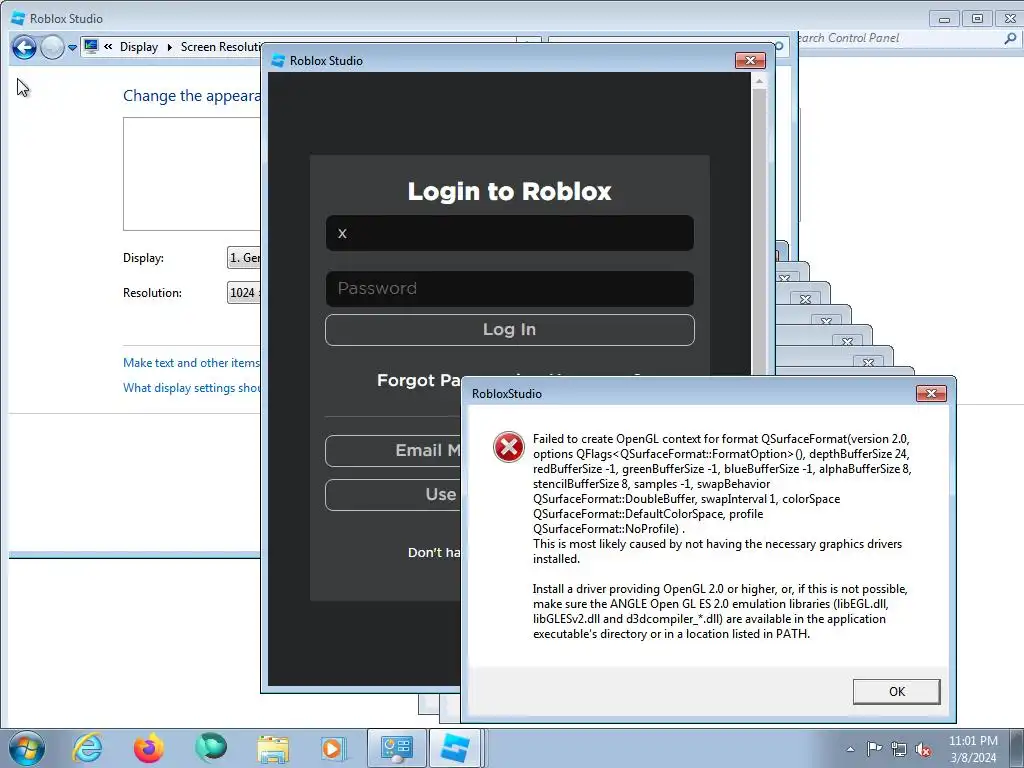Launch Internet Explorer from taskbar
Viewport: 1024px width, 768px height.
click(x=88, y=748)
